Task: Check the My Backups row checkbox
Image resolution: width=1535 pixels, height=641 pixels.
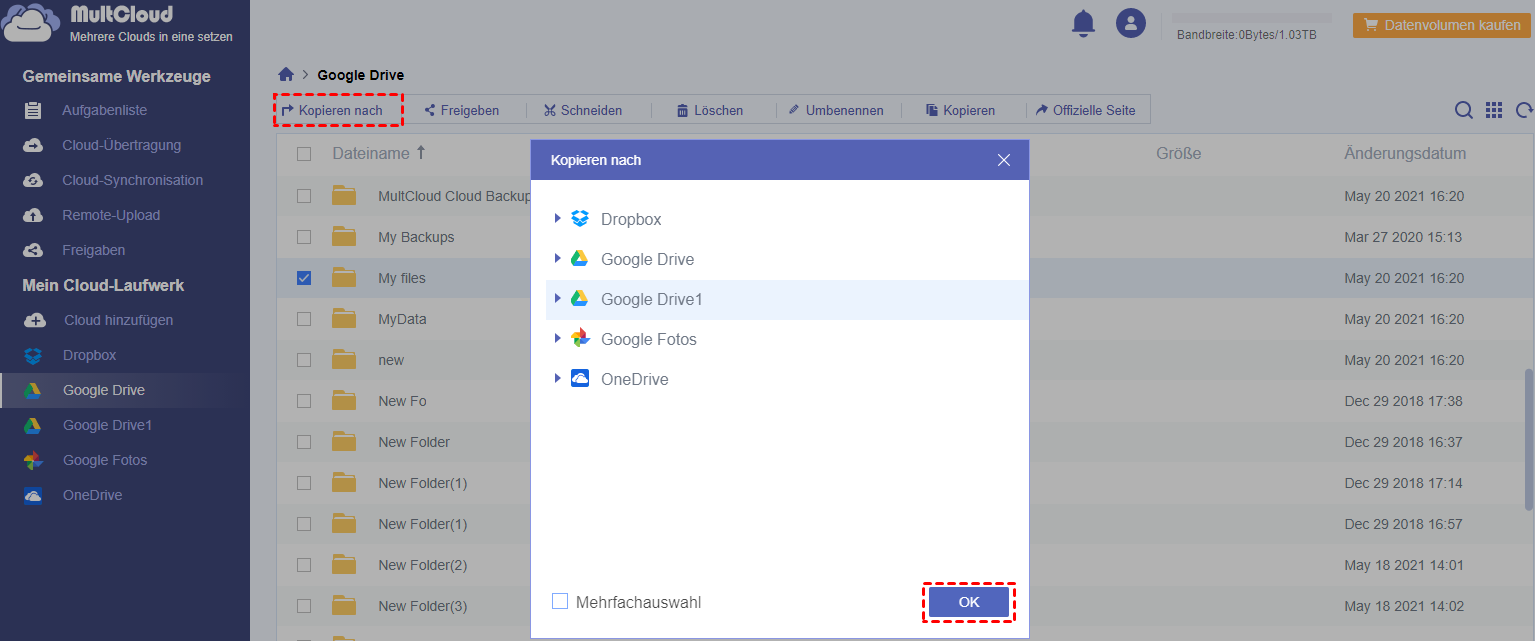Action: click(304, 237)
